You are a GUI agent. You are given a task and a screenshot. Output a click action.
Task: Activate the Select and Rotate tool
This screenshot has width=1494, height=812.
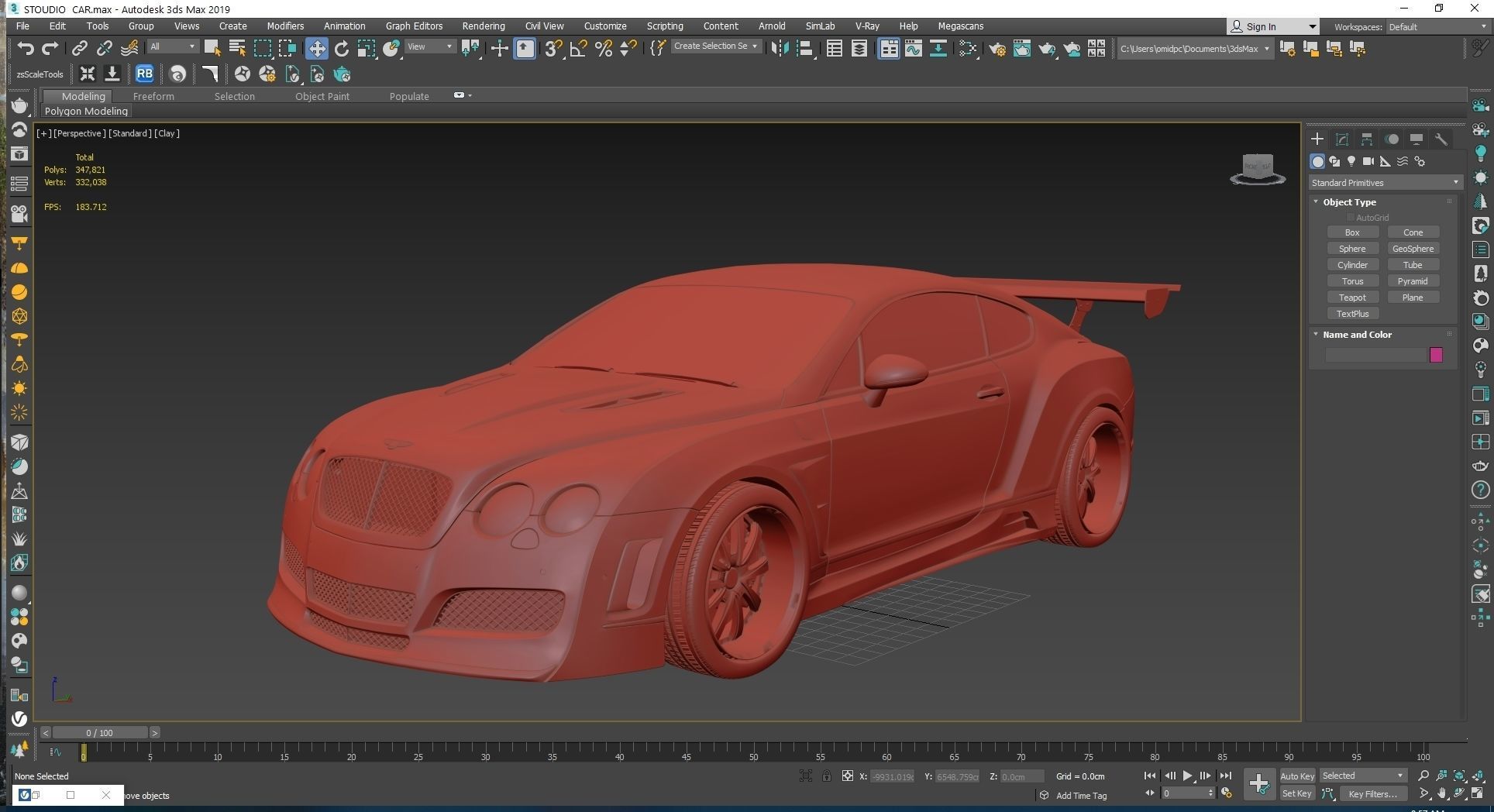point(342,49)
